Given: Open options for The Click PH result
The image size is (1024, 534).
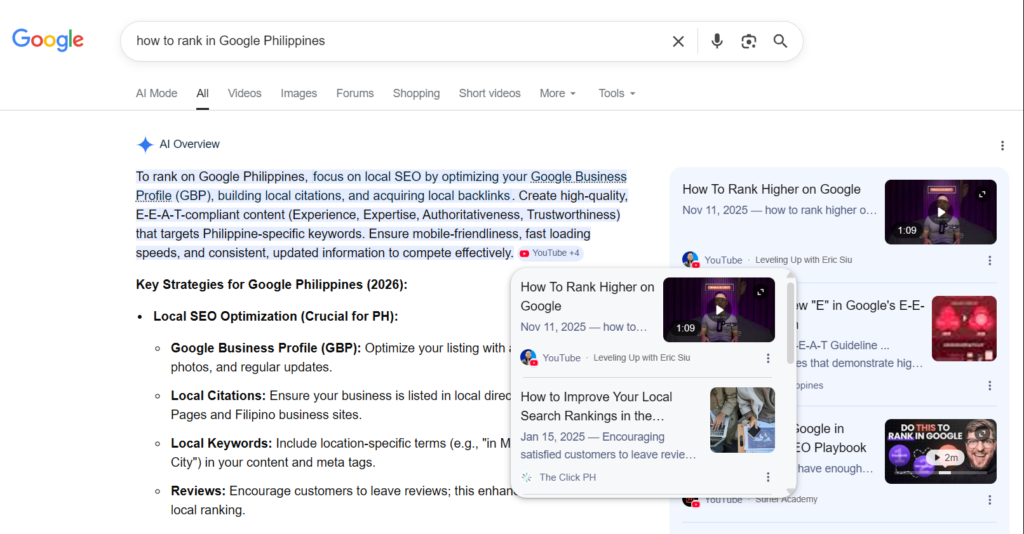Looking at the screenshot, I should [x=768, y=477].
